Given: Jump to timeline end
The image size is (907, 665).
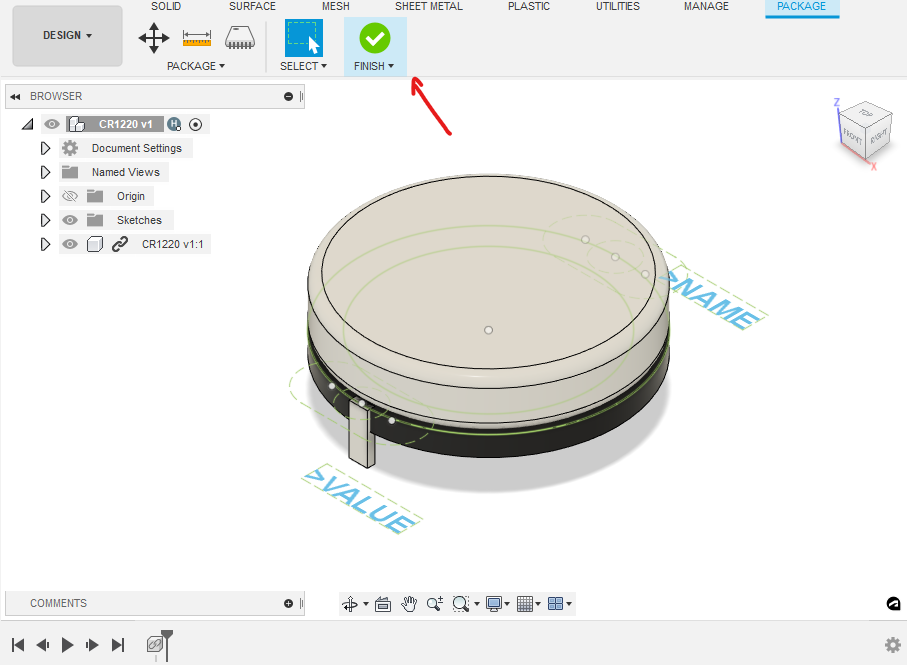Looking at the screenshot, I should (117, 645).
